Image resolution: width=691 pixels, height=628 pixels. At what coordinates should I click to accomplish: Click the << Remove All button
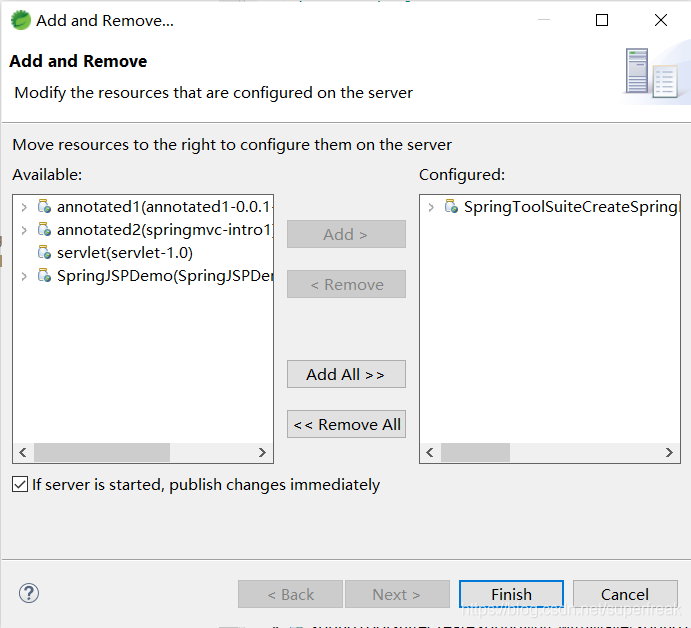[x=346, y=424]
